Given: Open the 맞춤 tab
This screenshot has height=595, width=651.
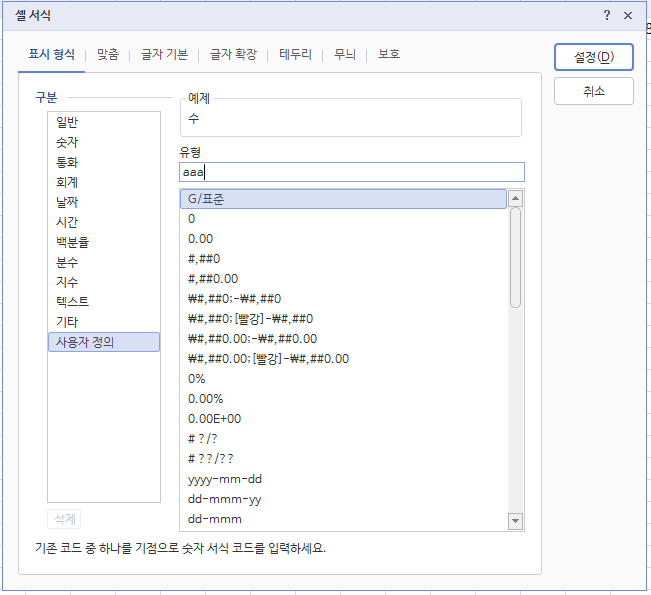Looking at the screenshot, I should [x=108, y=54].
